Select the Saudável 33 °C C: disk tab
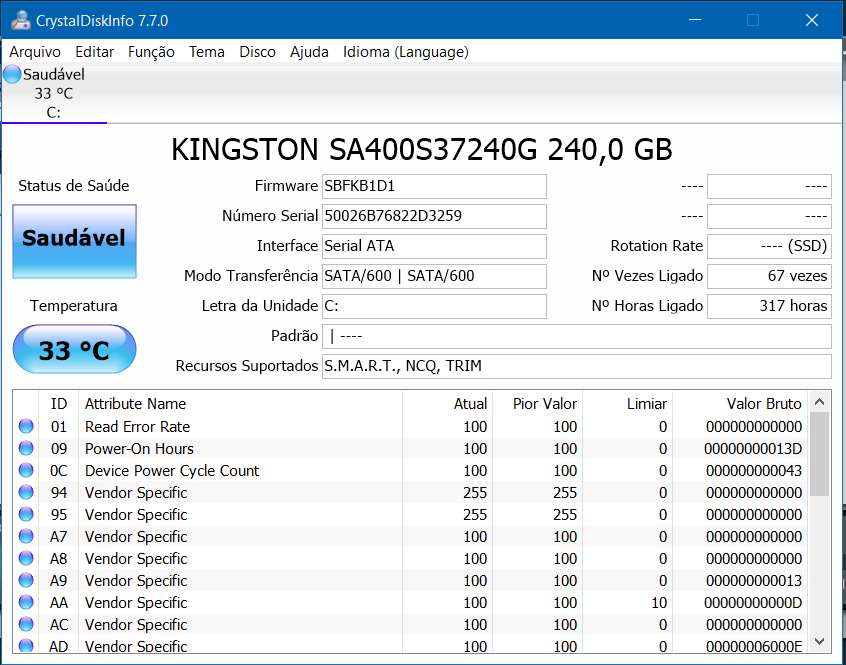Viewport: 846px width, 665px height. coord(54,93)
